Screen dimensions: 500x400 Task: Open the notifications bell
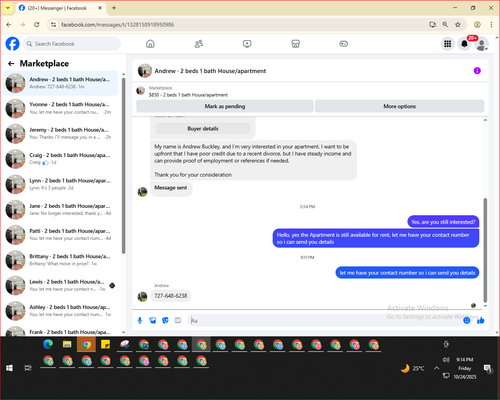[x=464, y=44]
